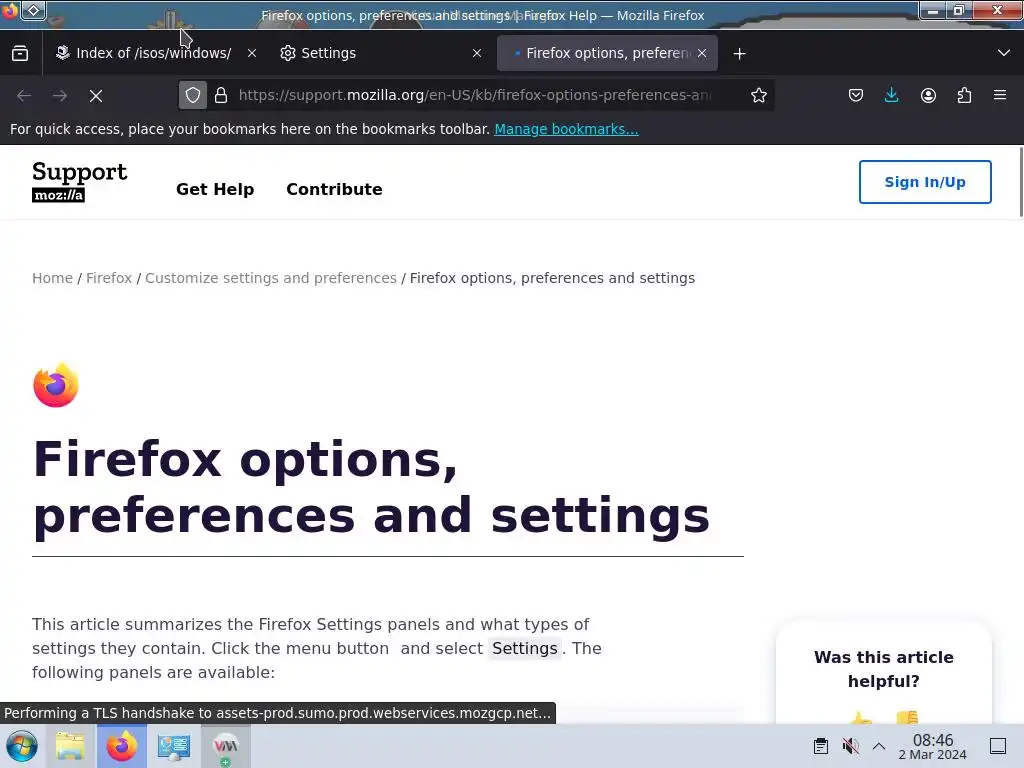View site security padlock info
The image size is (1024, 768).
click(x=221, y=95)
